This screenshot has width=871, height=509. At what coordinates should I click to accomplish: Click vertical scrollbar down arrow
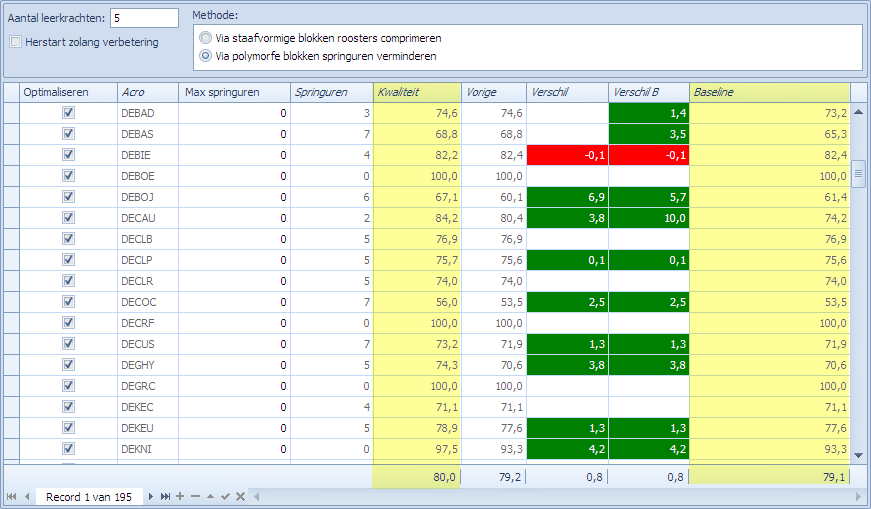[x=858, y=456]
